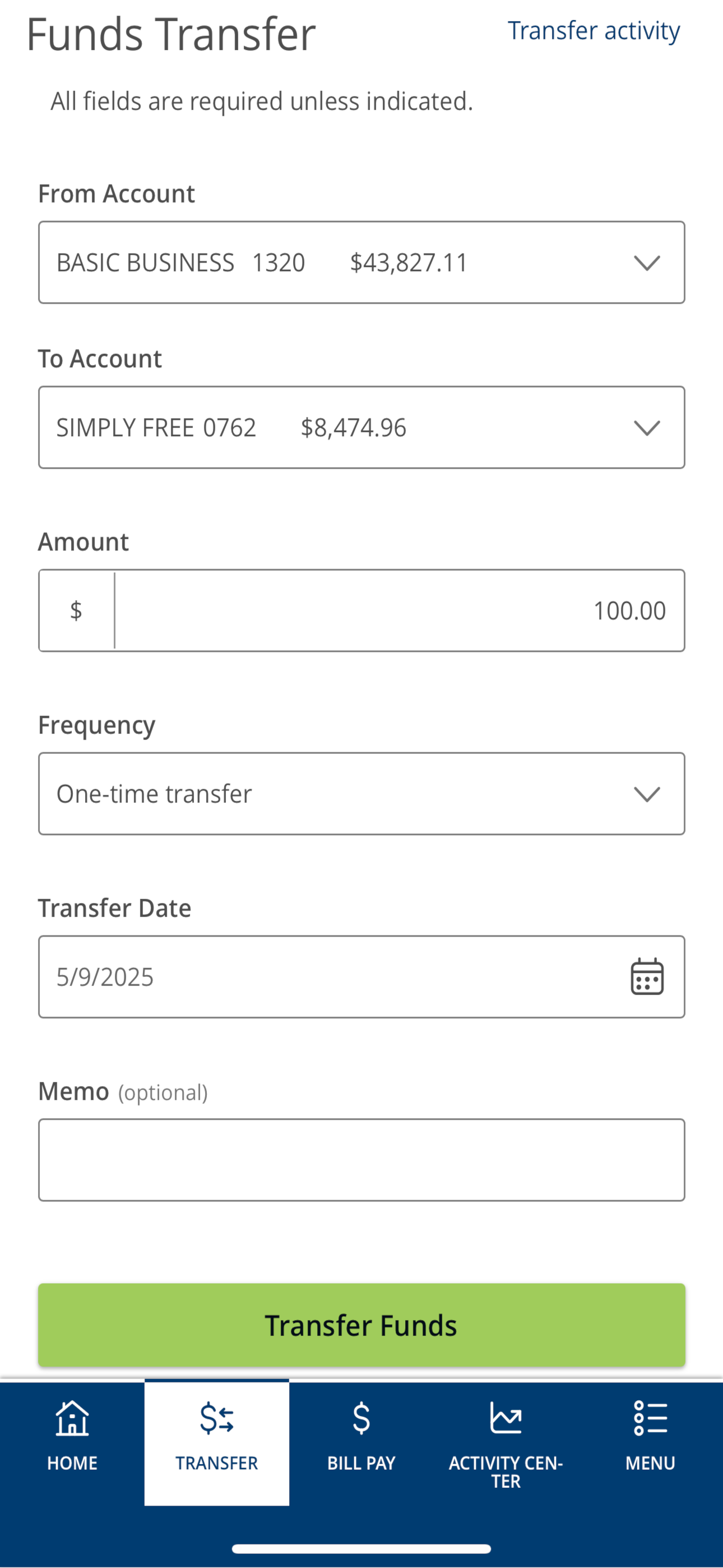
Task: Expand the From Account chevron
Action: click(647, 263)
